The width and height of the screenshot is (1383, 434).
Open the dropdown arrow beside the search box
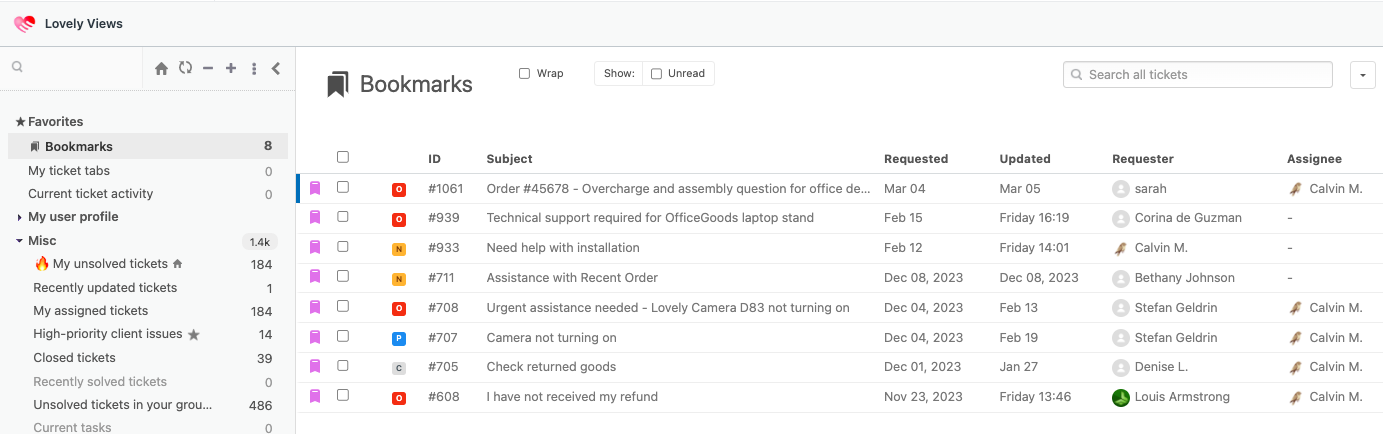pos(1363,75)
